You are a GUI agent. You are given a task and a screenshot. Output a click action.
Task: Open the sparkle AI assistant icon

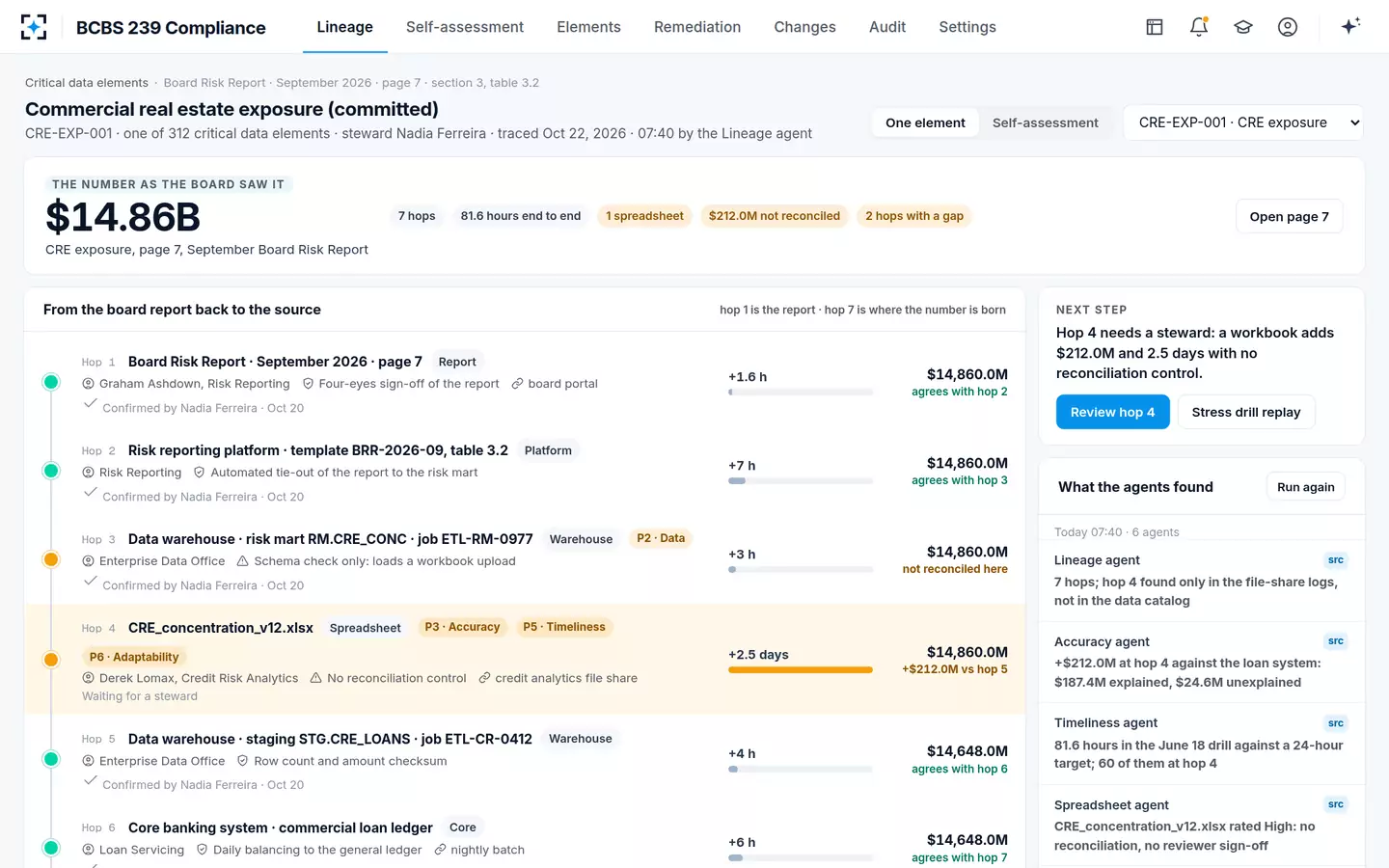(1350, 26)
